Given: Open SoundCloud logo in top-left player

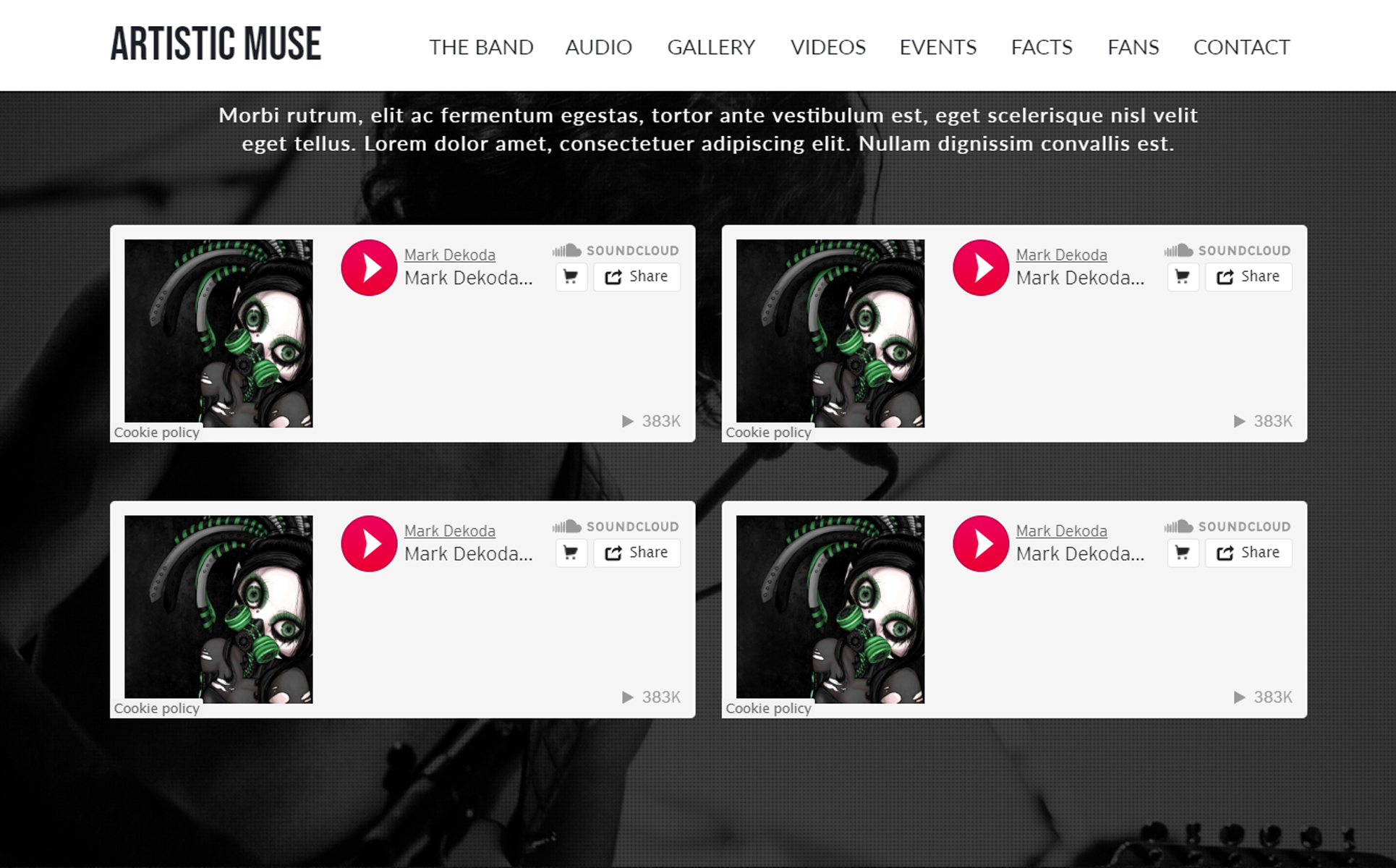Looking at the screenshot, I should click(x=616, y=250).
